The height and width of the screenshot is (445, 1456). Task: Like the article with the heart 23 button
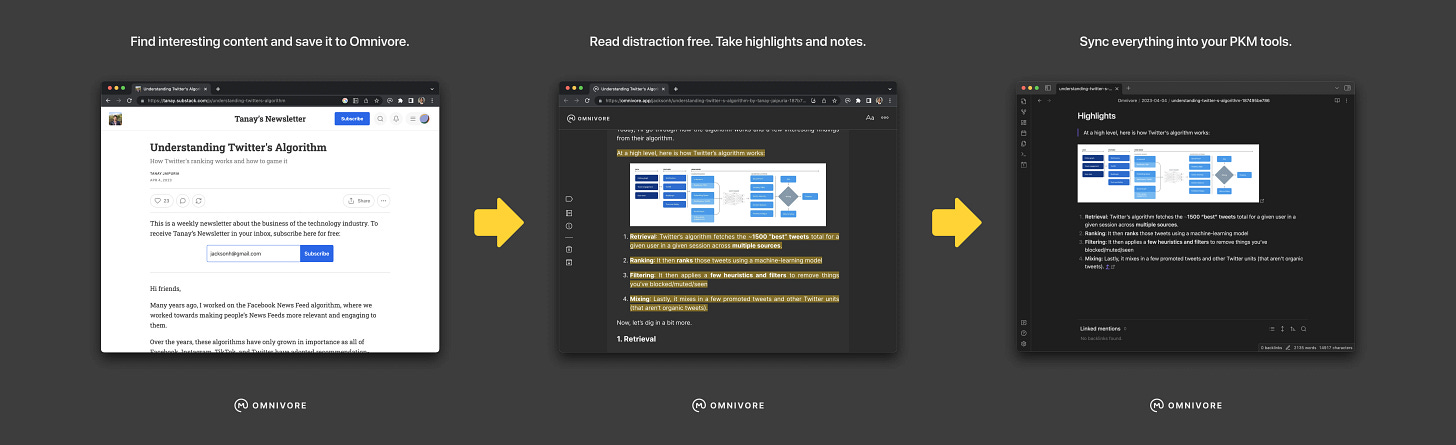click(160, 200)
